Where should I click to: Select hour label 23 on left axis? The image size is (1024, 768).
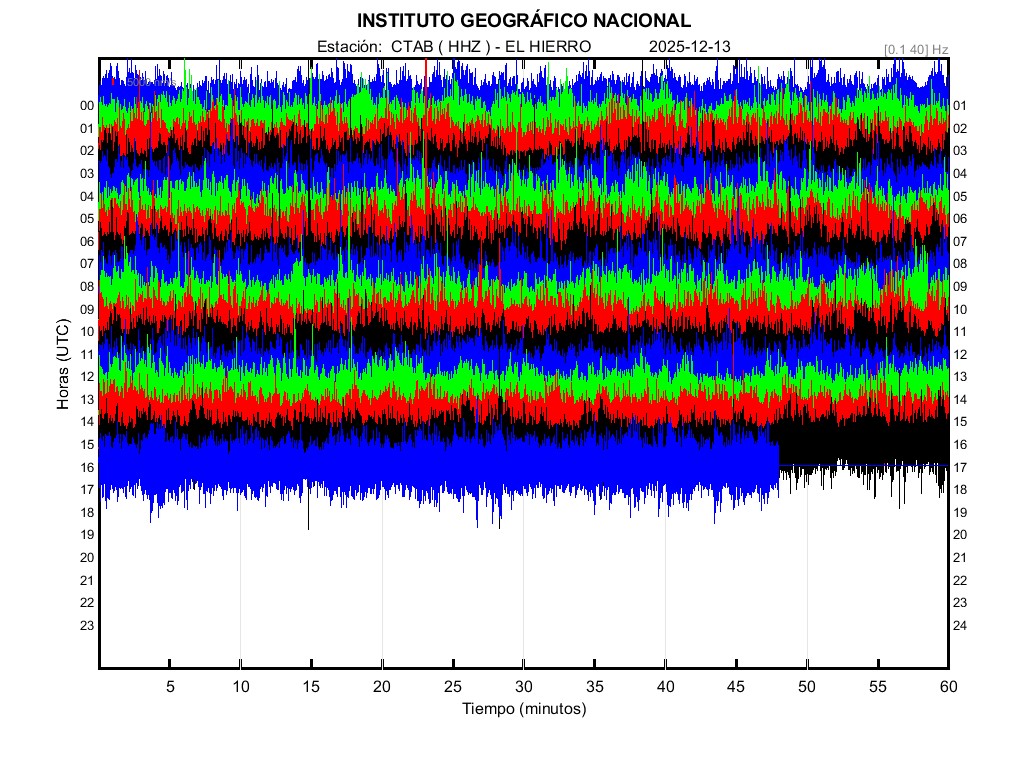87,626
